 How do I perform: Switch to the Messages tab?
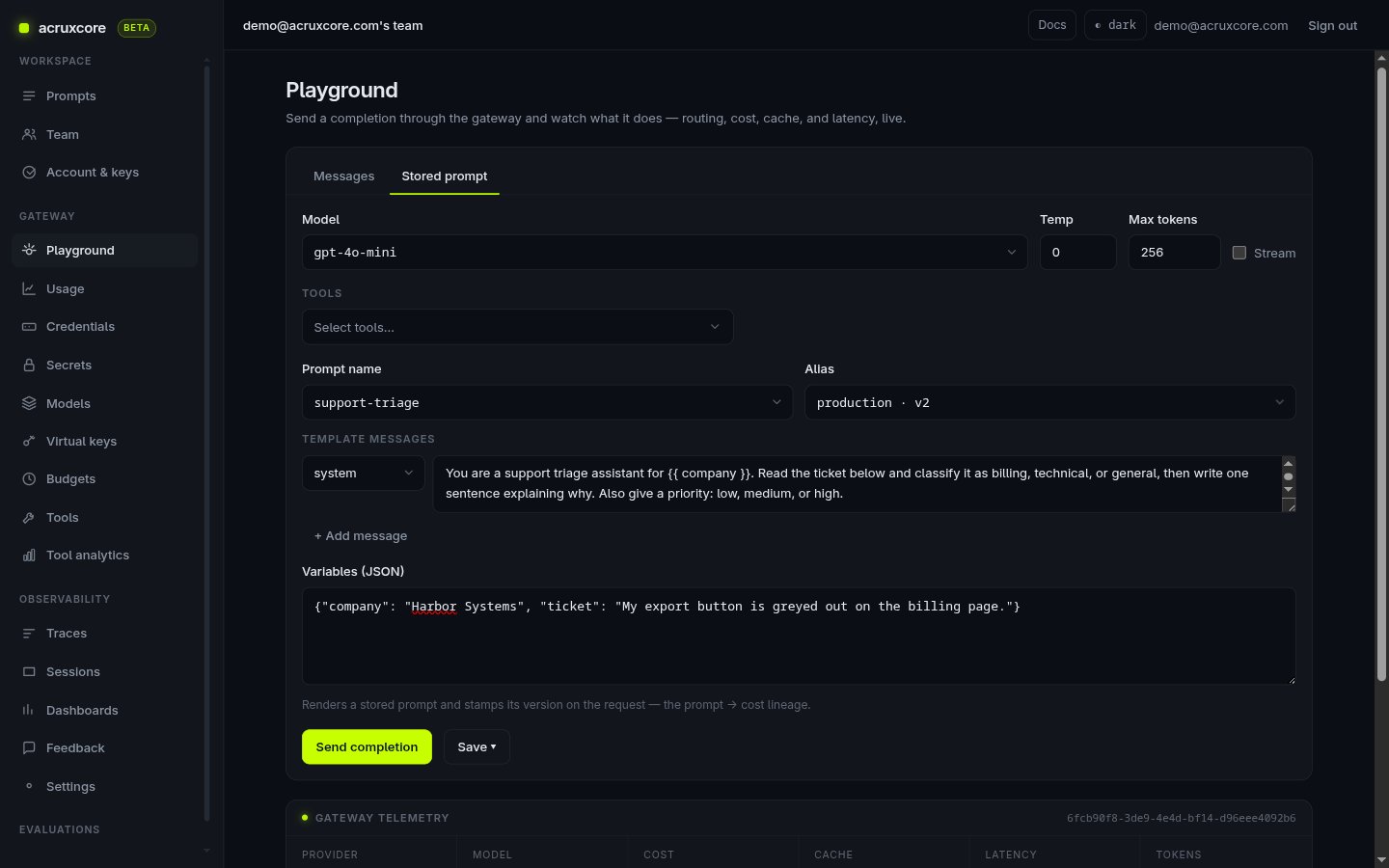point(344,176)
